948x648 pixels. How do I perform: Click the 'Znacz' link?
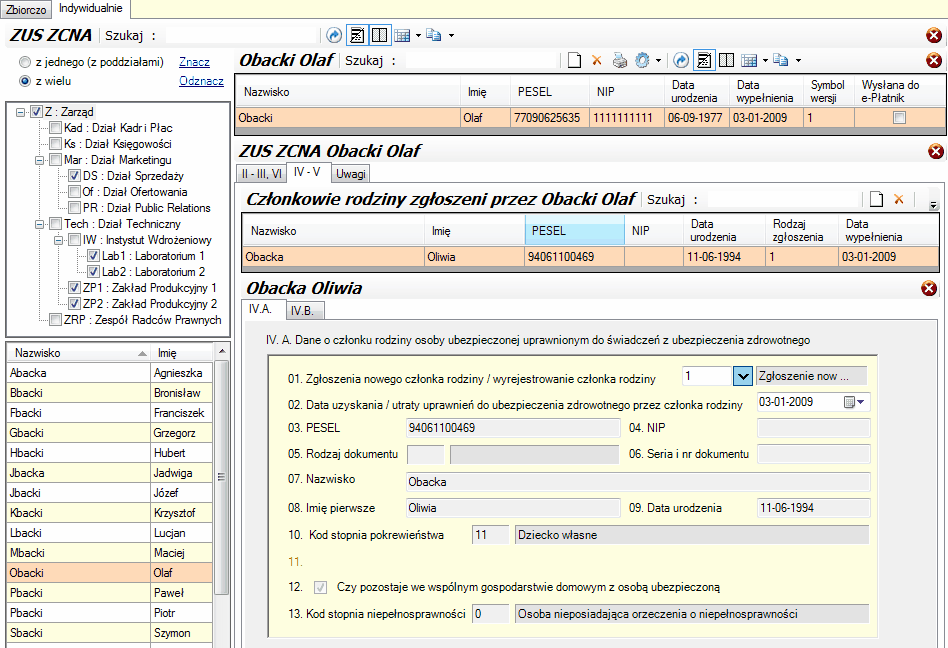tap(194, 62)
